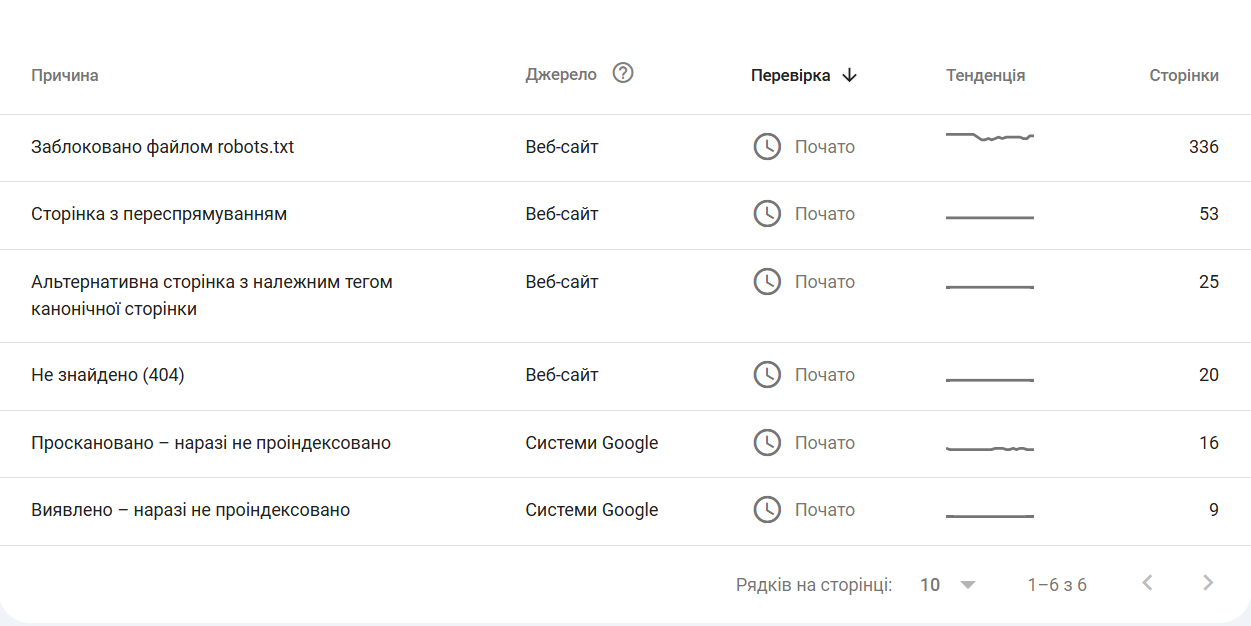Click clock icon in redirect page row
This screenshot has width=1251, height=626.
pyautogui.click(x=767, y=214)
